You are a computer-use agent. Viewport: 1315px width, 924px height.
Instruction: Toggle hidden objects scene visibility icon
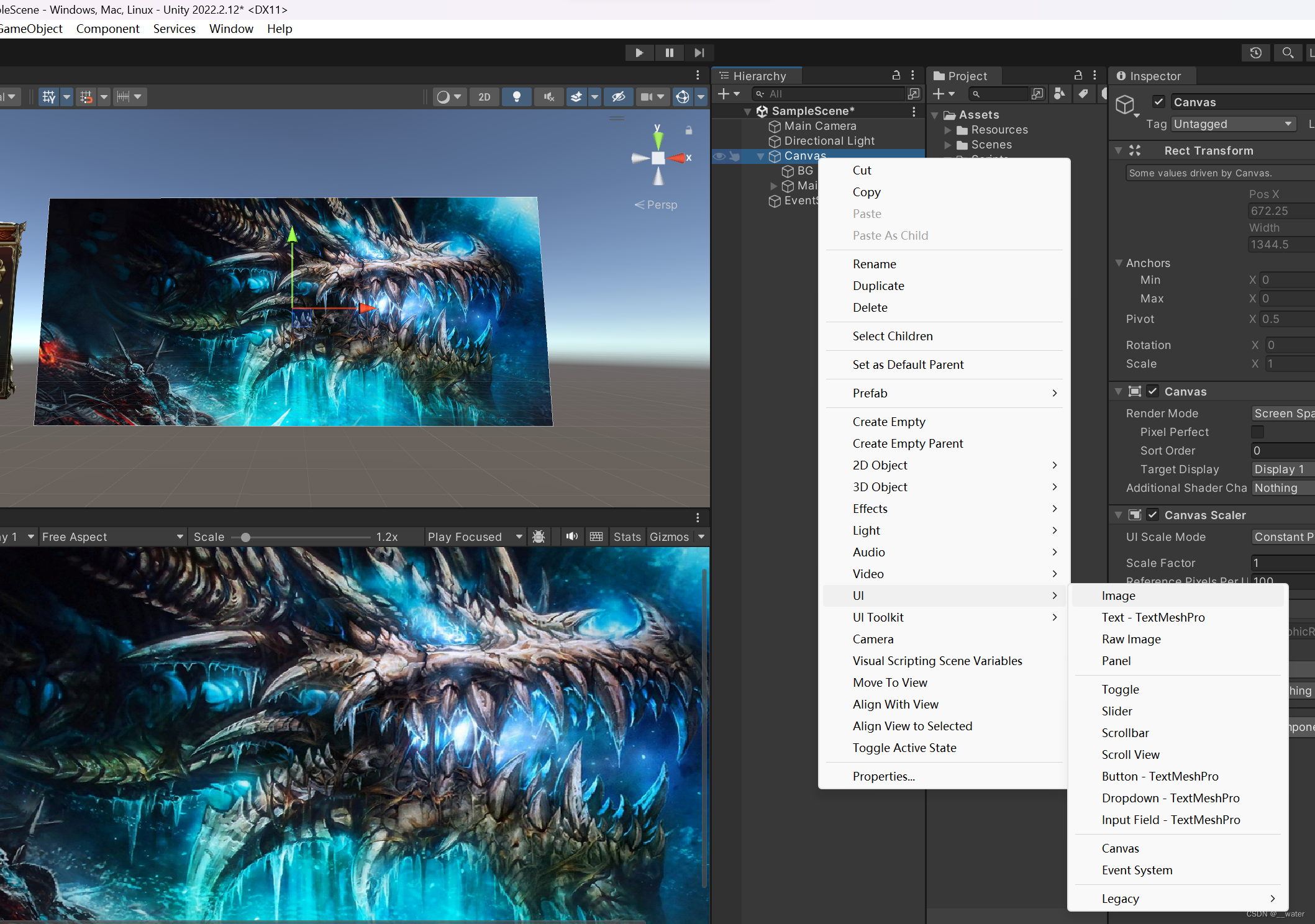tap(618, 97)
